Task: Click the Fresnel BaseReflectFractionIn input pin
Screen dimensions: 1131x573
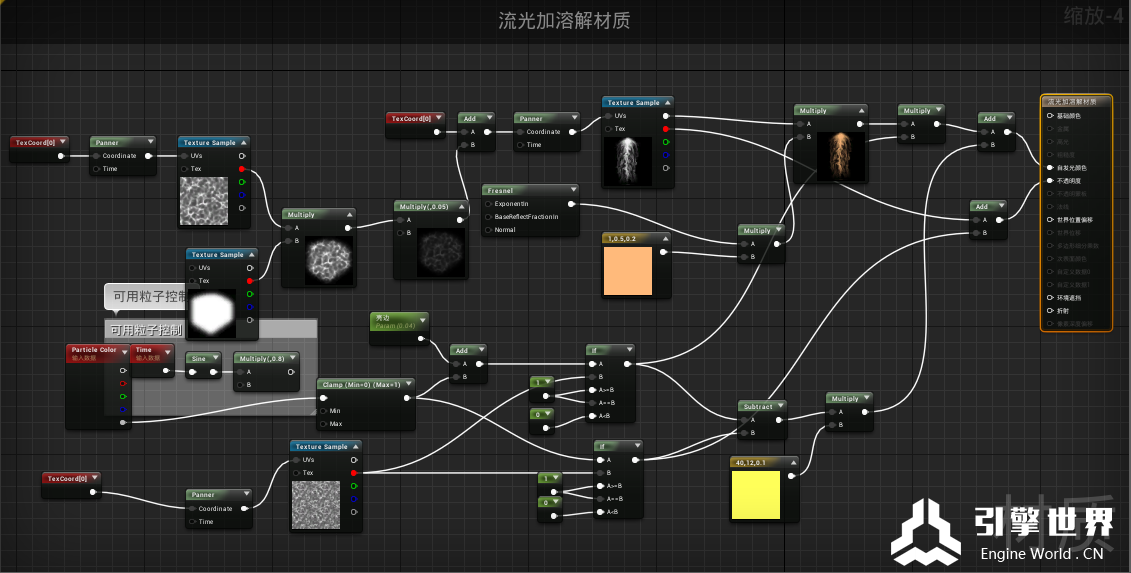Action: point(488,216)
